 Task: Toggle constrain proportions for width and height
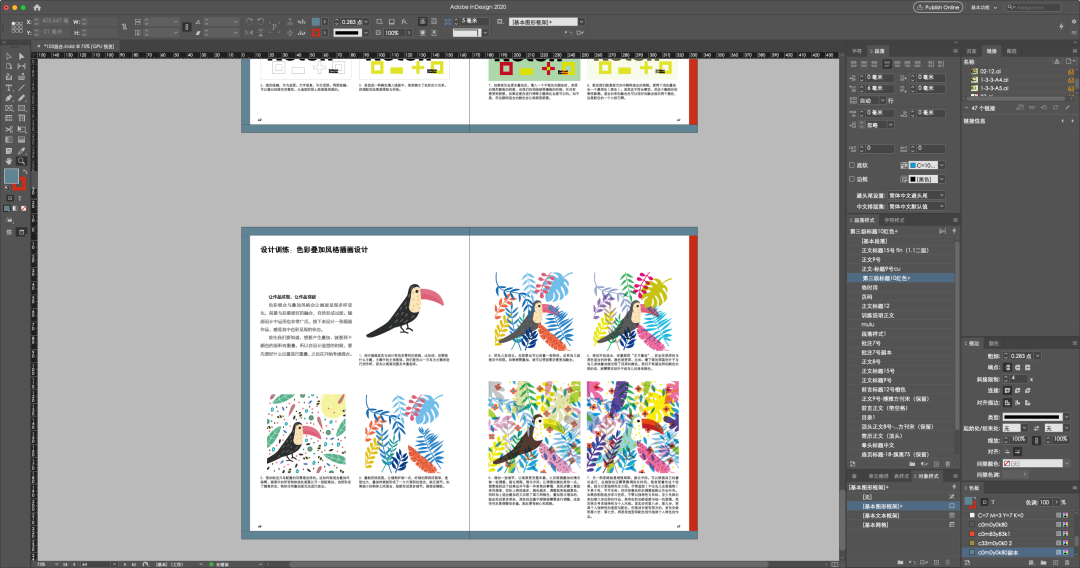tap(124, 27)
